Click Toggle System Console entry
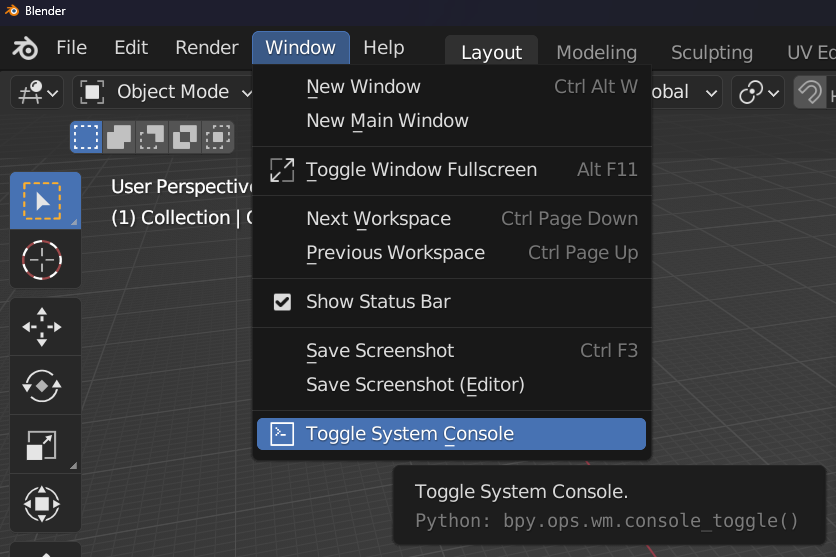The width and height of the screenshot is (836, 557). coord(452,434)
